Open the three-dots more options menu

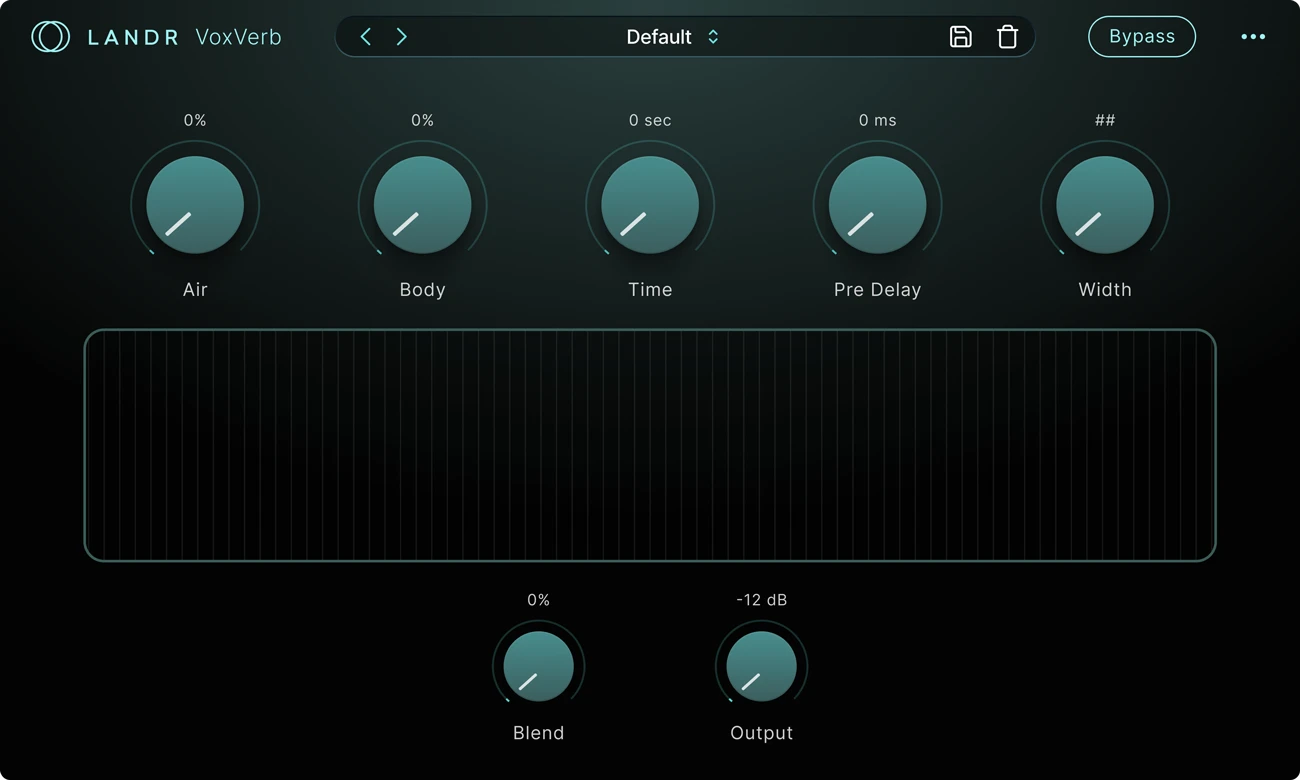coord(1253,37)
